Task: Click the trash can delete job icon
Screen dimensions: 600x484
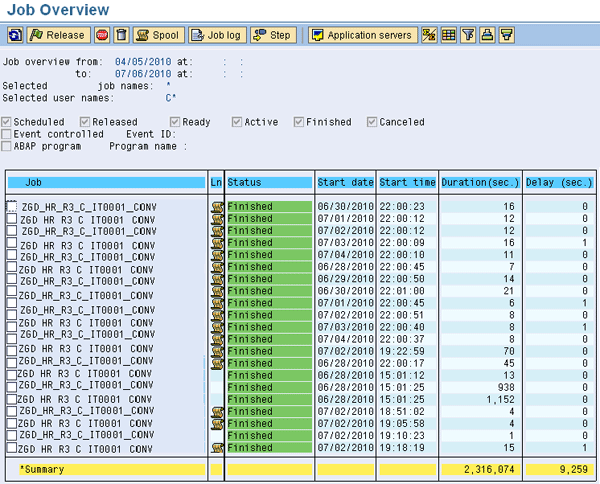Action: coord(121,35)
